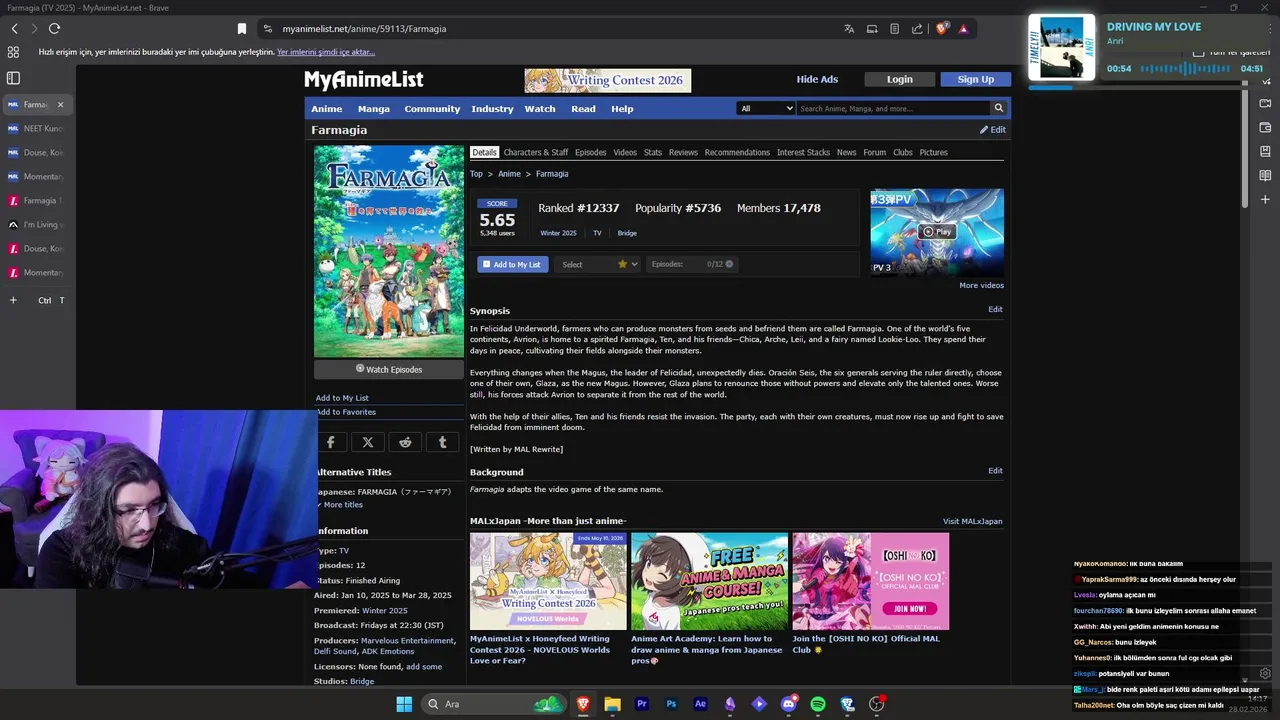The image size is (1280, 720).
Task: Share on X (Twitter) icon
Action: (368, 442)
